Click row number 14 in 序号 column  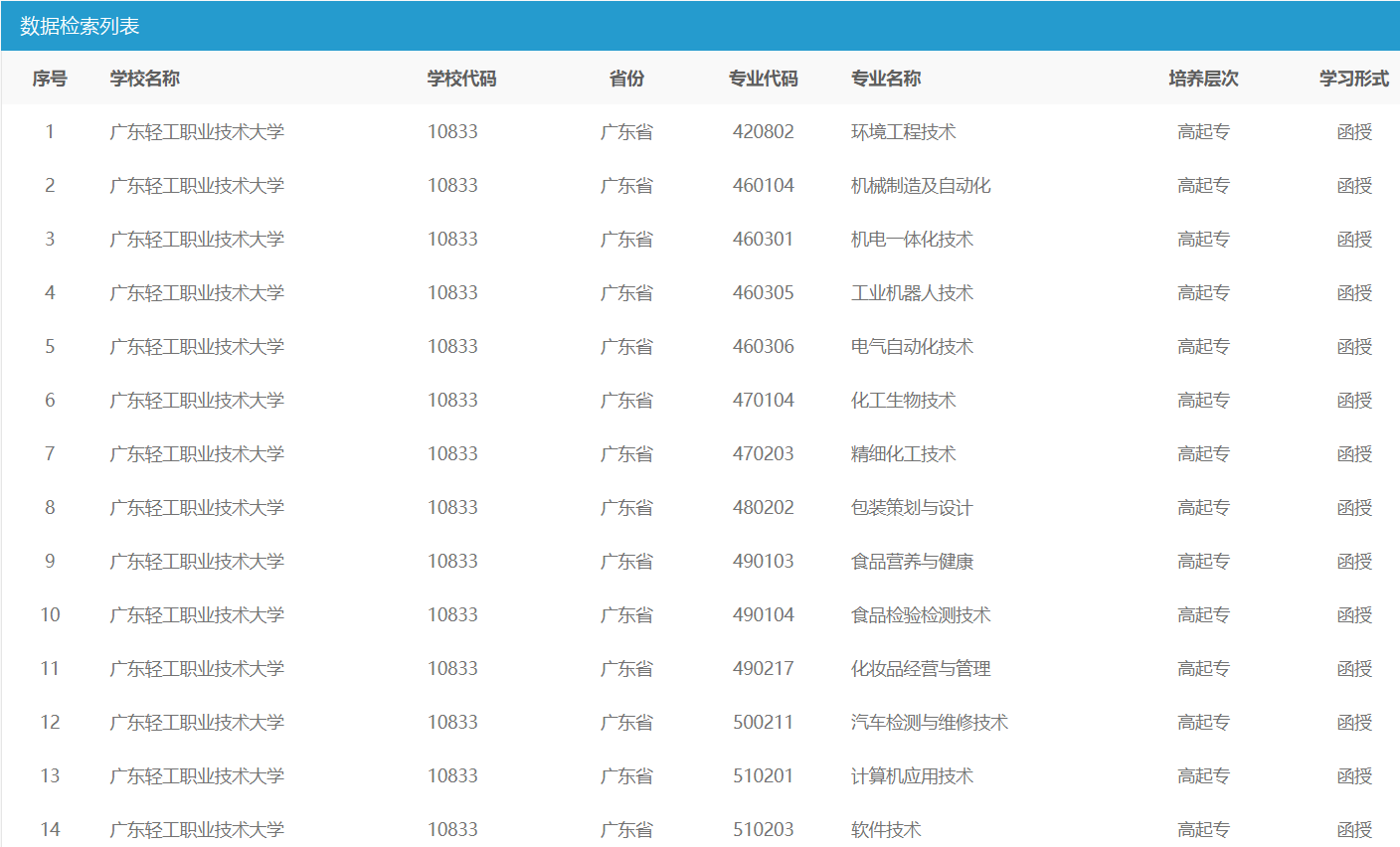50,830
